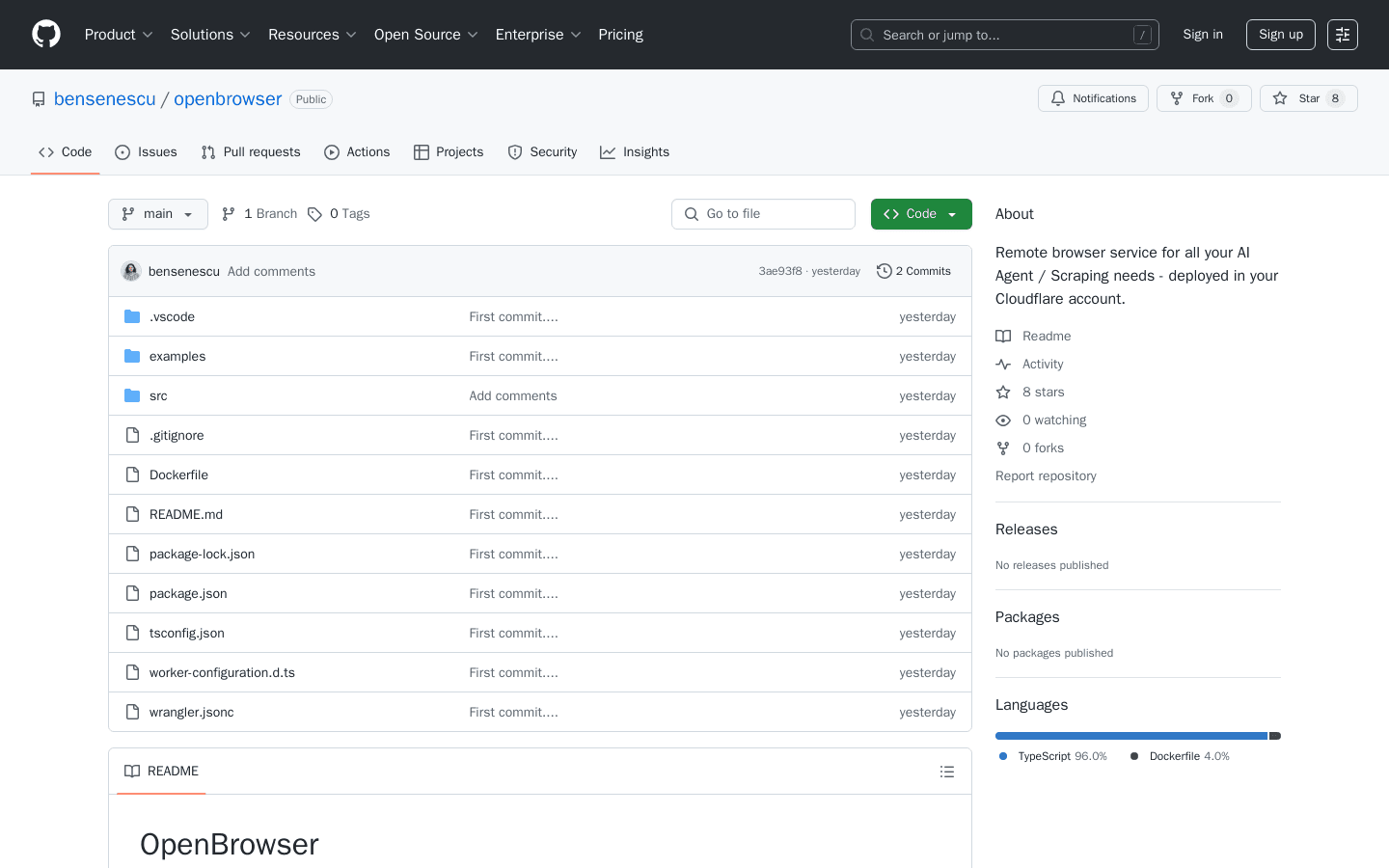
Task: Switch to the Insights tab
Action: (x=635, y=152)
